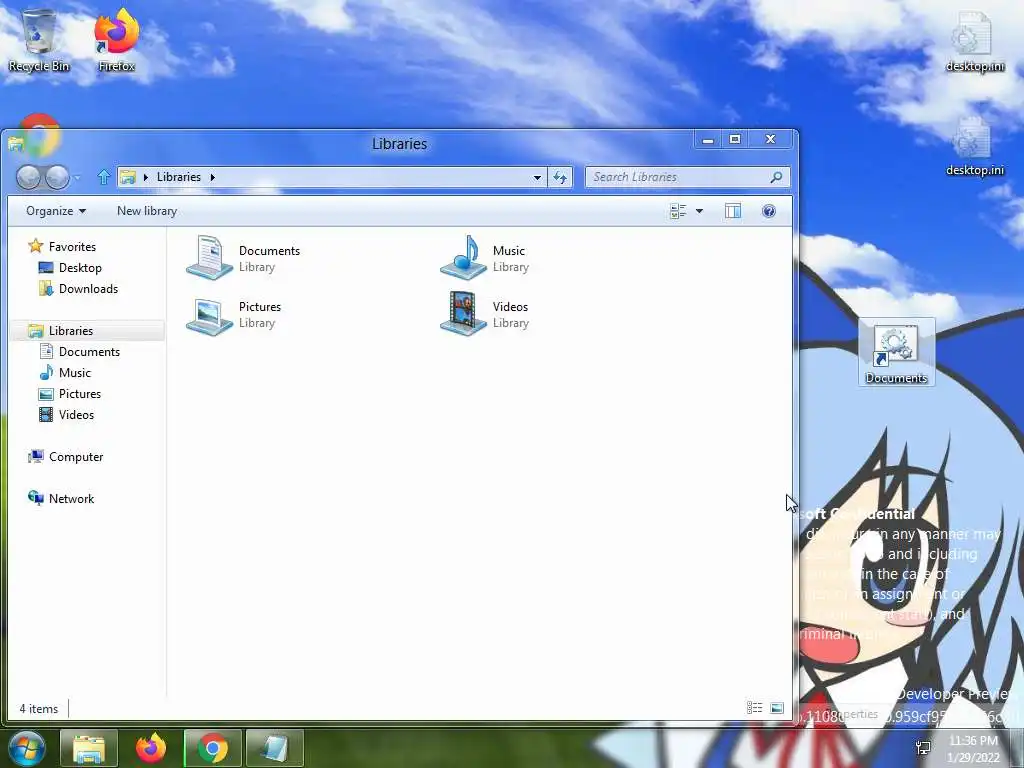Select Videos in navigation tree
Screen dimensions: 1024x768
pyautogui.click(x=67, y=415)
